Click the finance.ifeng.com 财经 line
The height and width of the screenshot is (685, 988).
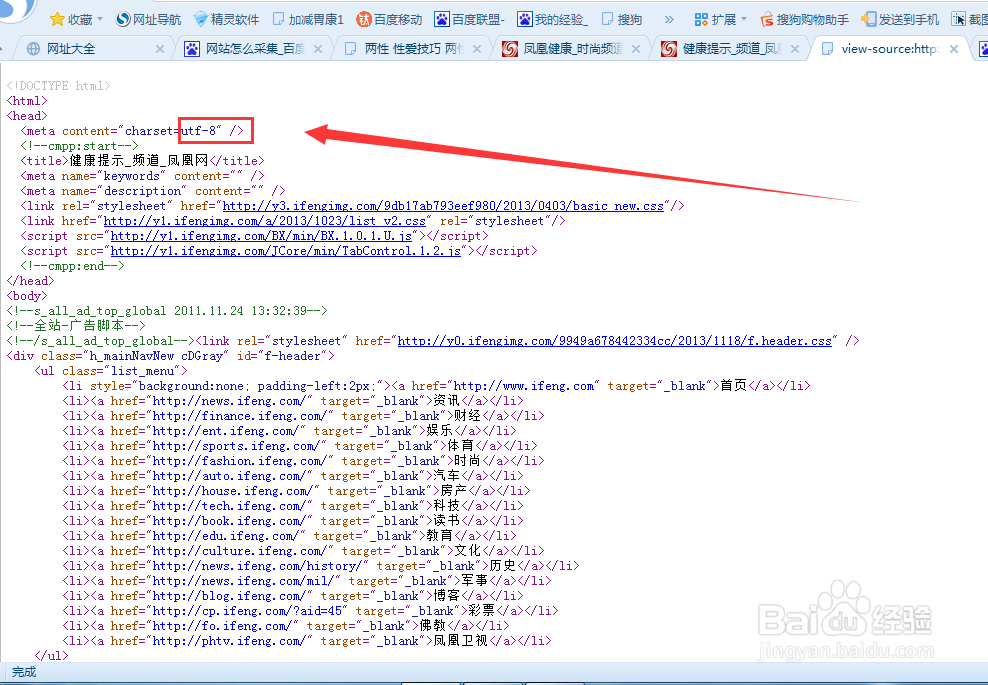[304, 416]
